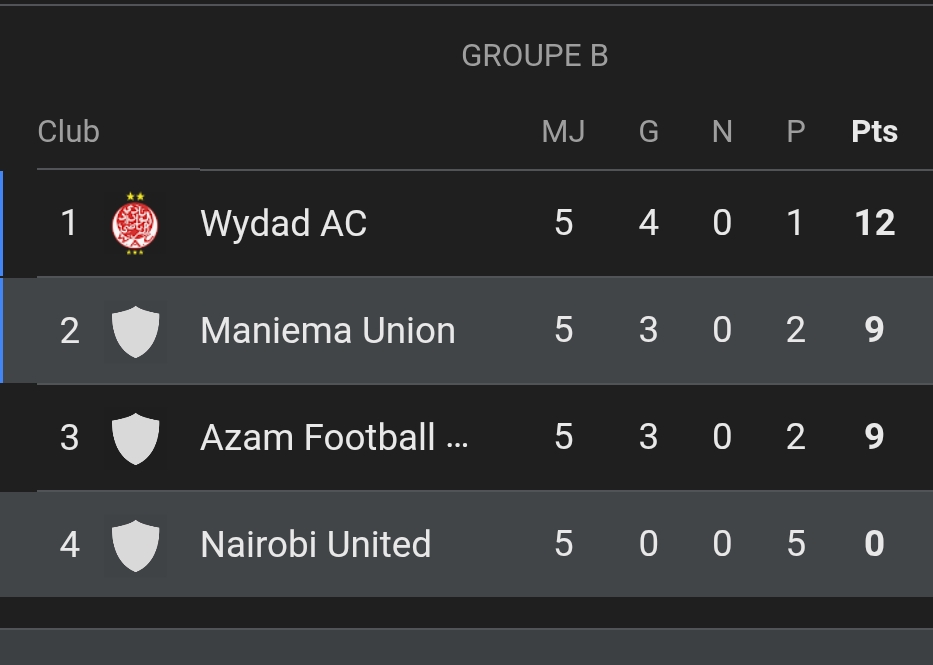Click the Maniema Union shield icon
Screen dimensions: 933x665
tap(135, 331)
